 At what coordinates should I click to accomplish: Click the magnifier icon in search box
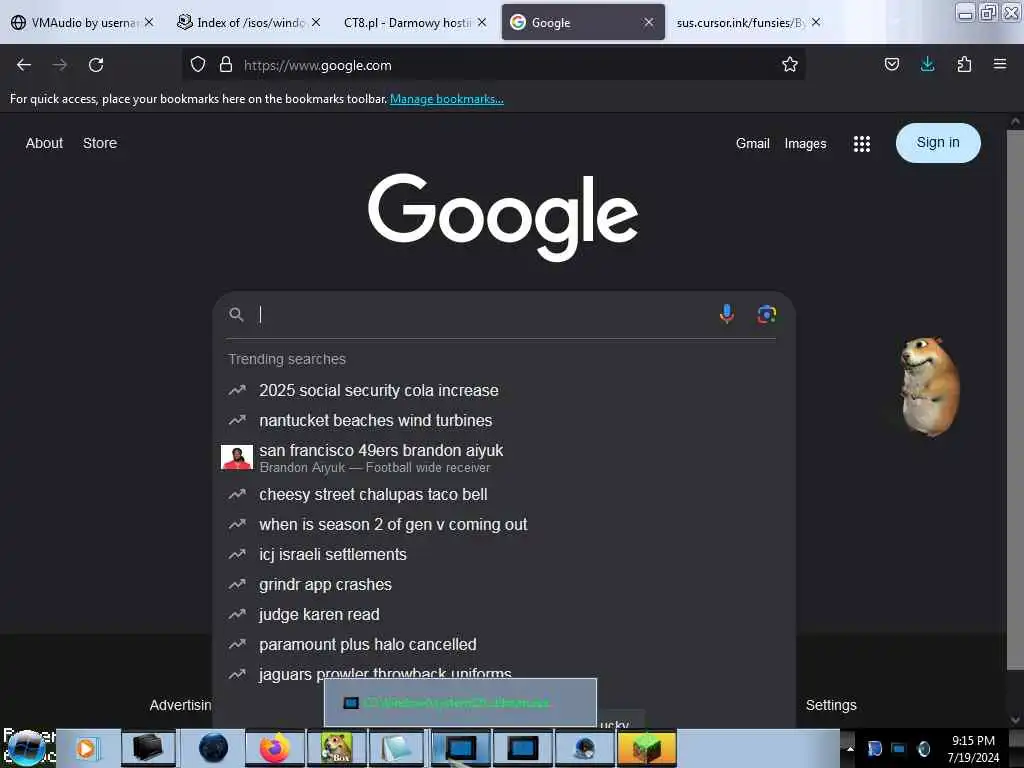(236, 314)
